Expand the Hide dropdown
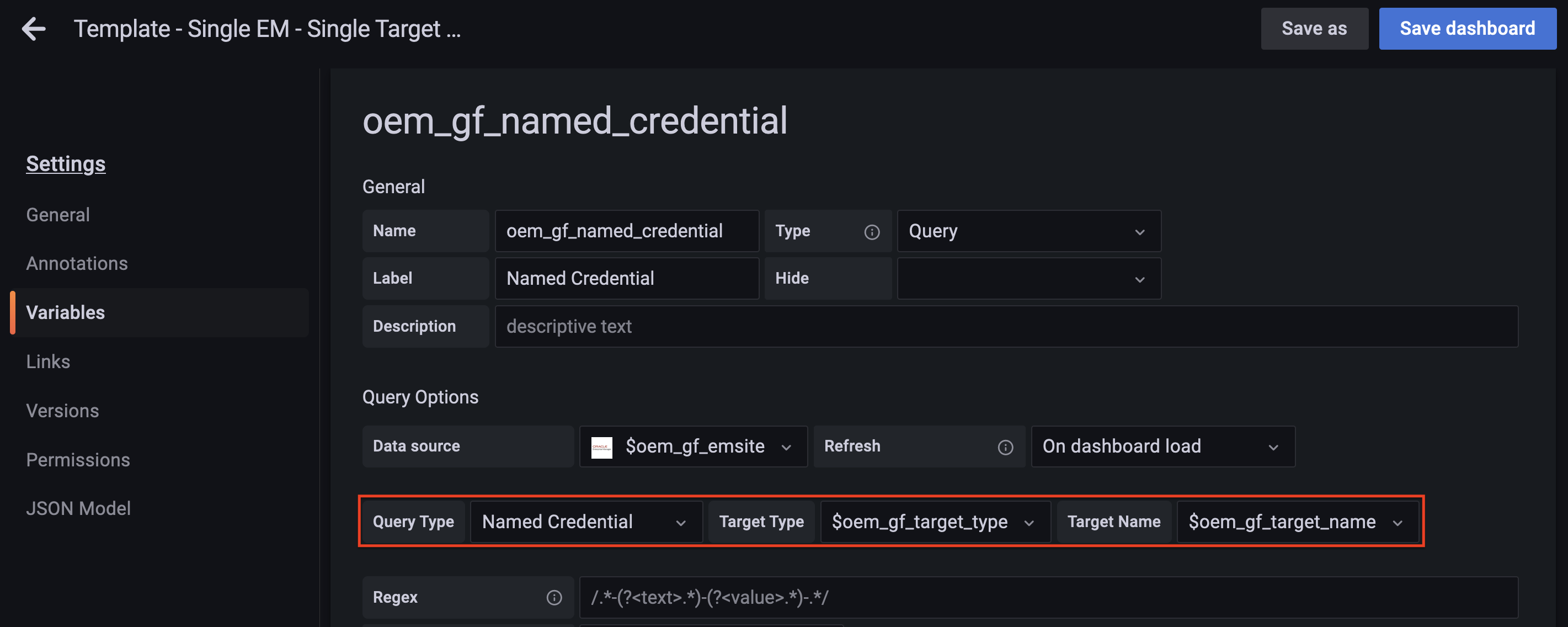 tap(1028, 279)
